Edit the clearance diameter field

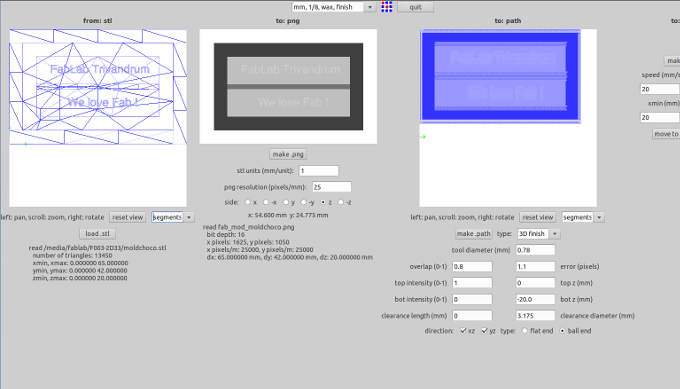[x=536, y=316]
